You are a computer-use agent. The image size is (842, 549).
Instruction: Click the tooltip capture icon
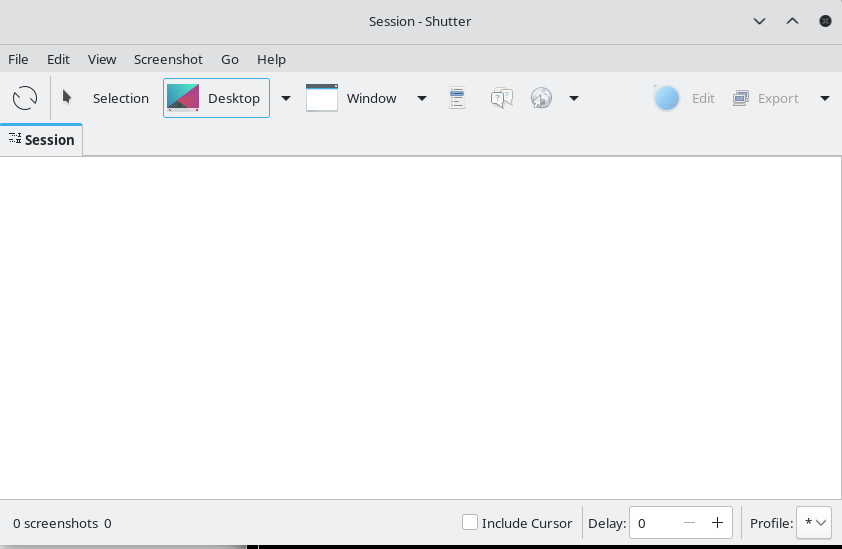pyautogui.click(x=502, y=98)
